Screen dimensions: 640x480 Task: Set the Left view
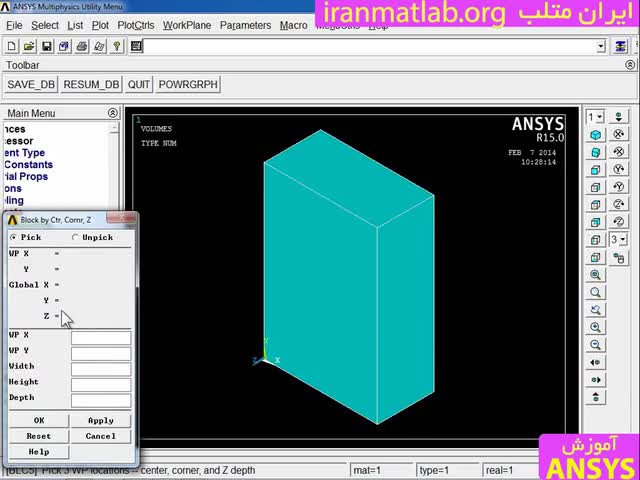tap(596, 240)
